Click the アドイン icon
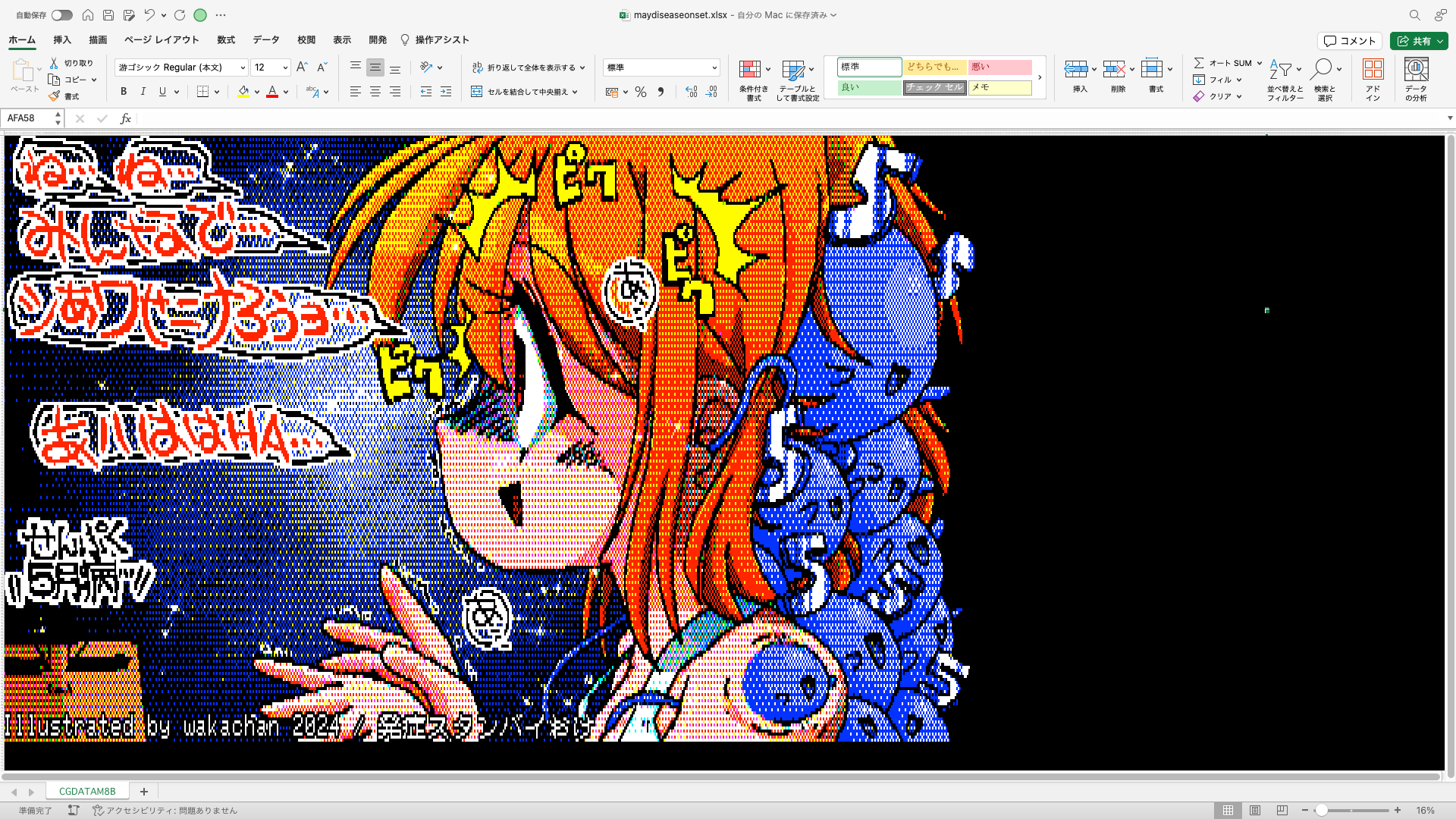 (x=1373, y=70)
